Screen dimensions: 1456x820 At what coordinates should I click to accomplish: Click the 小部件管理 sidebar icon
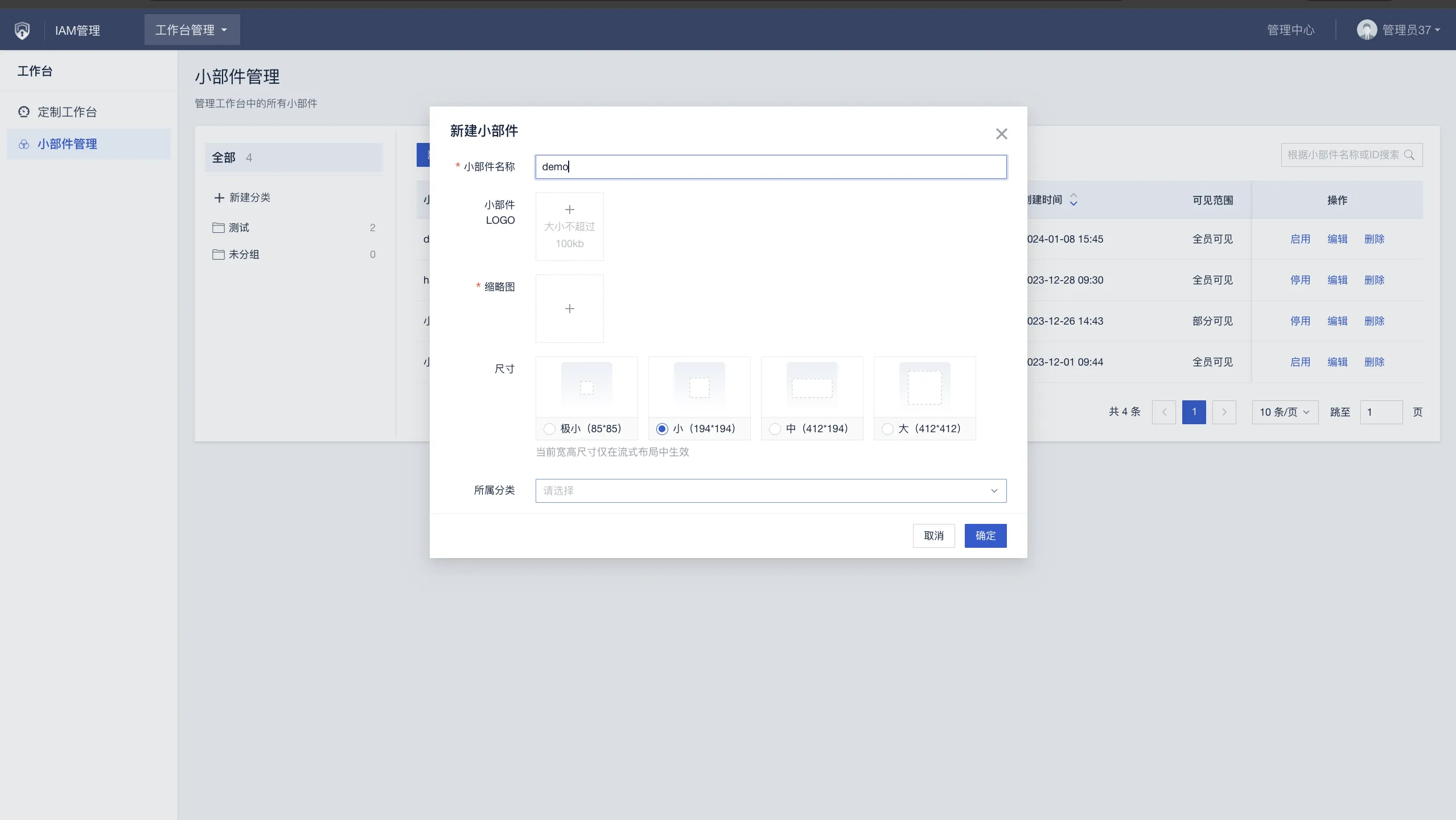(x=24, y=144)
